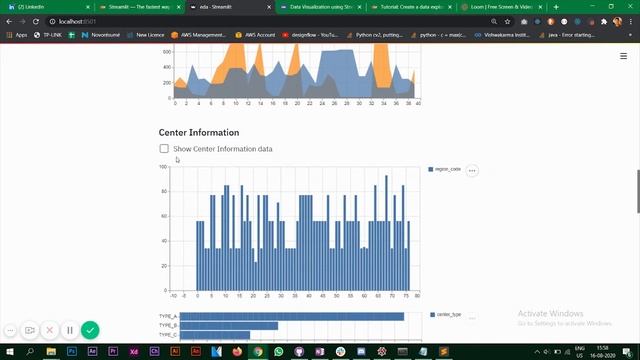Screen dimensions: 640x360
Task: Open Novoresumé bookmark
Action: (x=101, y=35)
